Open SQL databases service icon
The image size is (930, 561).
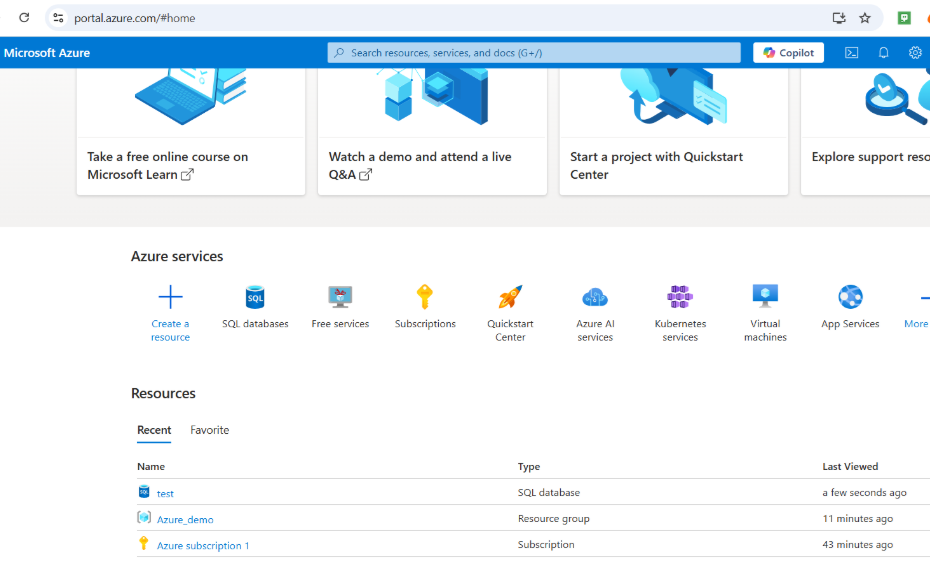(x=255, y=297)
